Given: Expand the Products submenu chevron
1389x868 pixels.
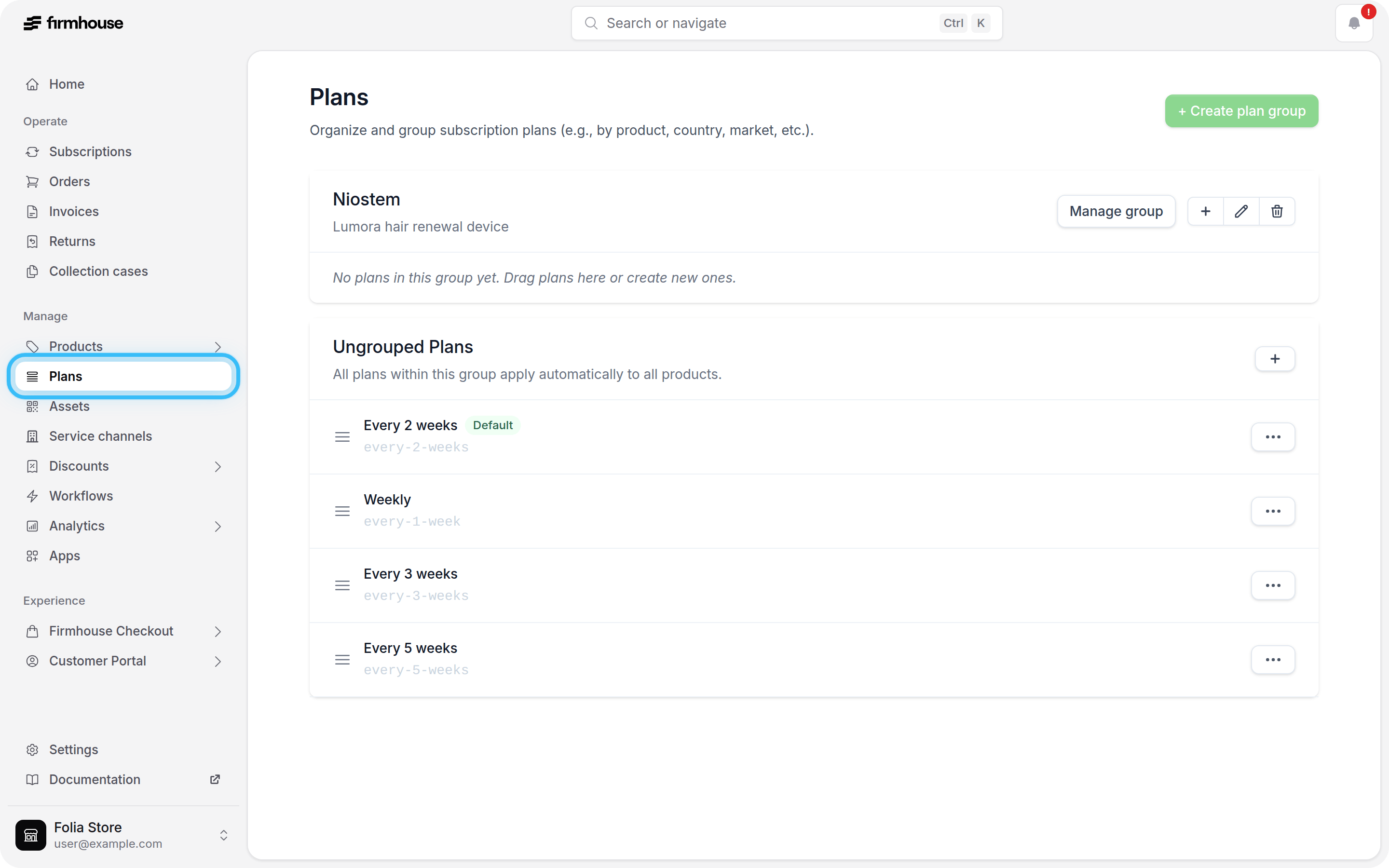Looking at the screenshot, I should pyautogui.click(x=218, y=347).
